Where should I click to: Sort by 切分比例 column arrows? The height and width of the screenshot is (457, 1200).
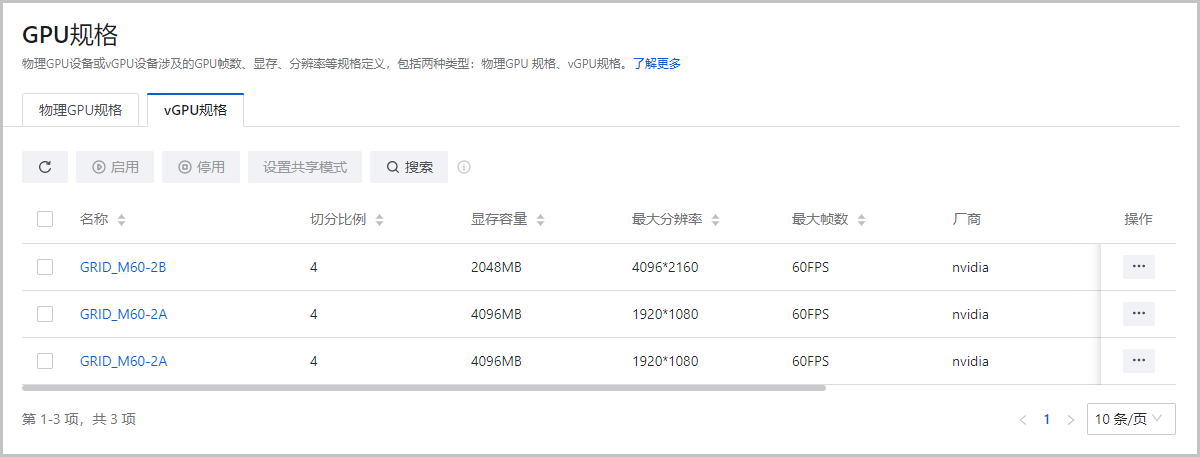380,220
